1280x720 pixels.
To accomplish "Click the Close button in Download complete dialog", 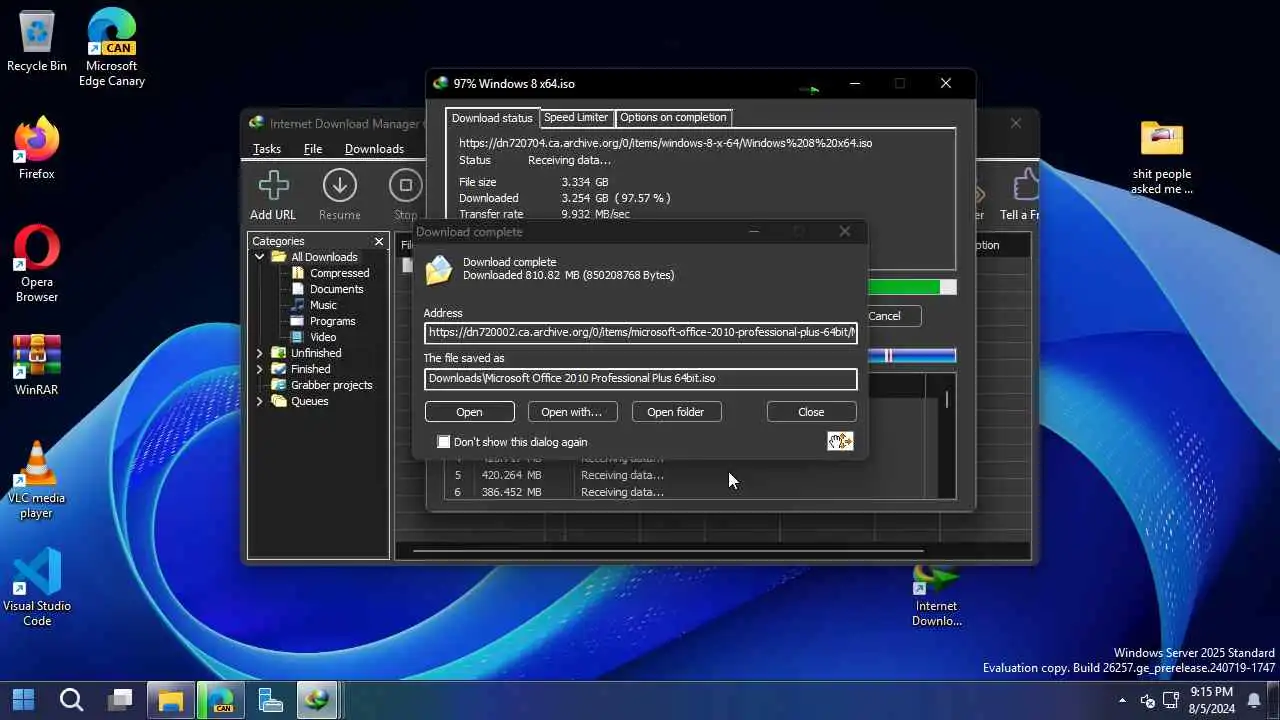I will pyautogui.click(x=811, y=412).
